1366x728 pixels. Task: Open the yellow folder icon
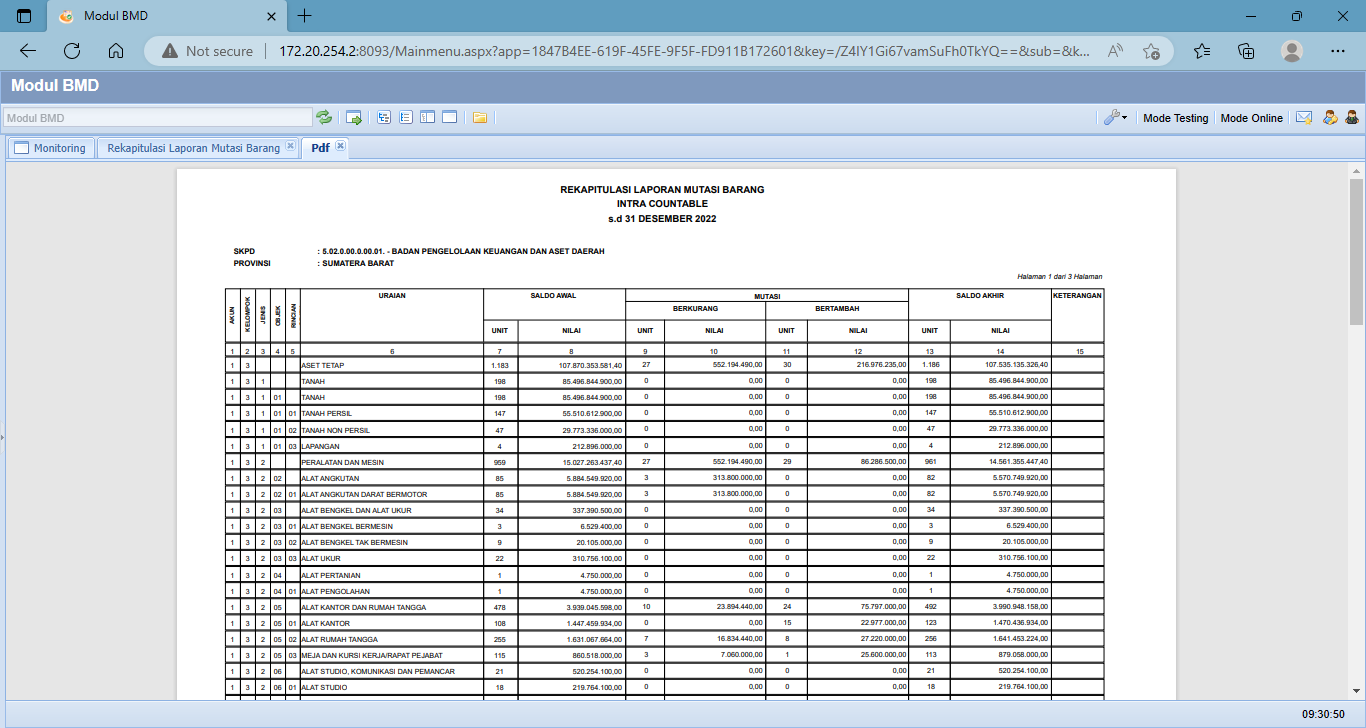[480, 117]
